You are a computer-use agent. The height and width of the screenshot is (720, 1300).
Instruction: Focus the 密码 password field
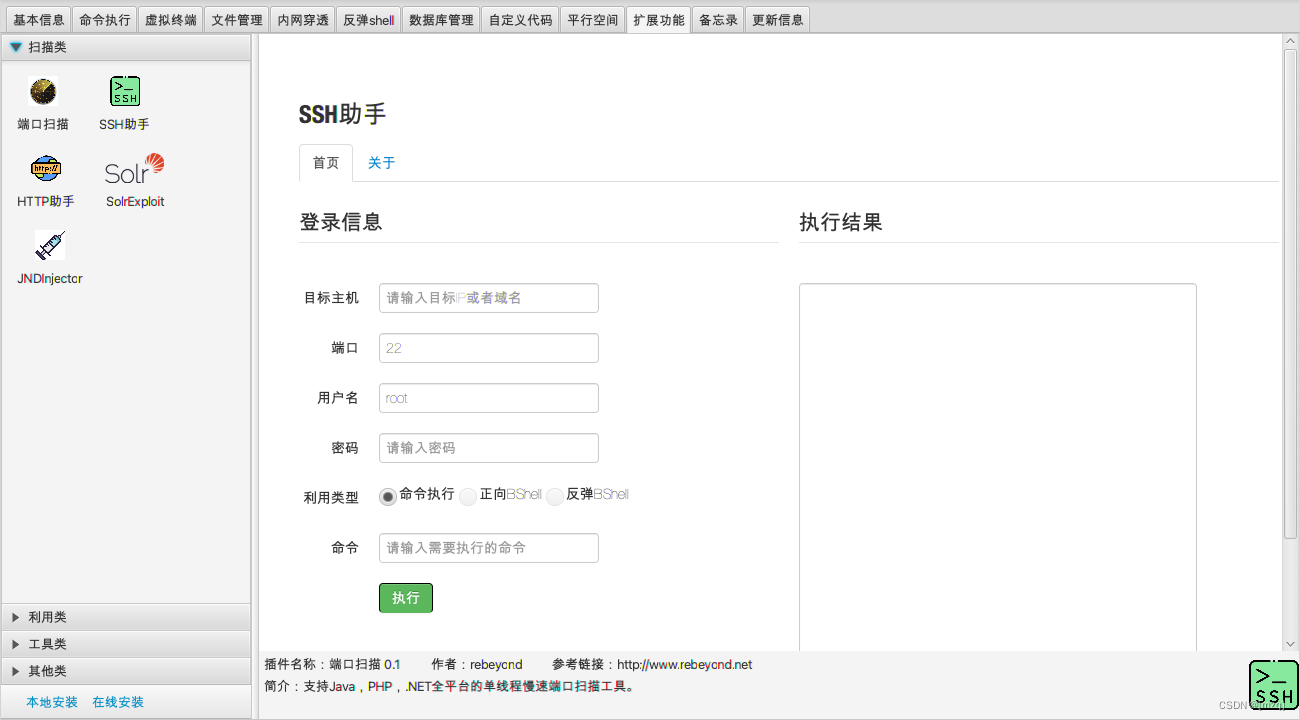pyautogui.click(x=489, y=448)
